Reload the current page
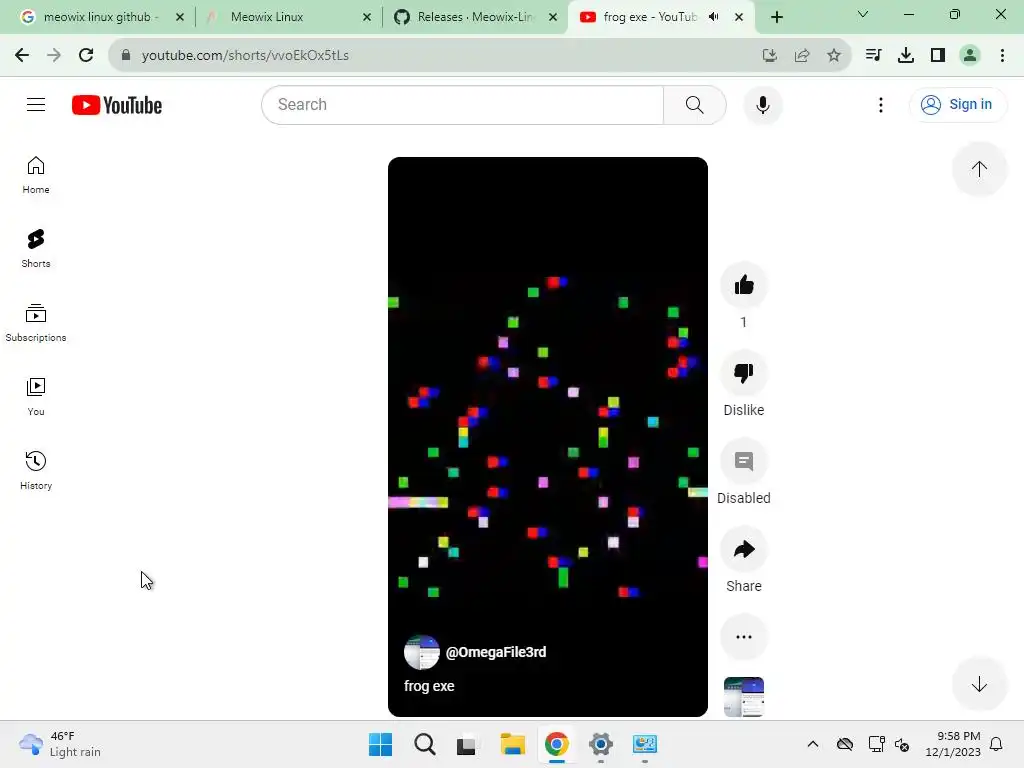Viewport: 1024px width, 768px height. click(86, 55)
